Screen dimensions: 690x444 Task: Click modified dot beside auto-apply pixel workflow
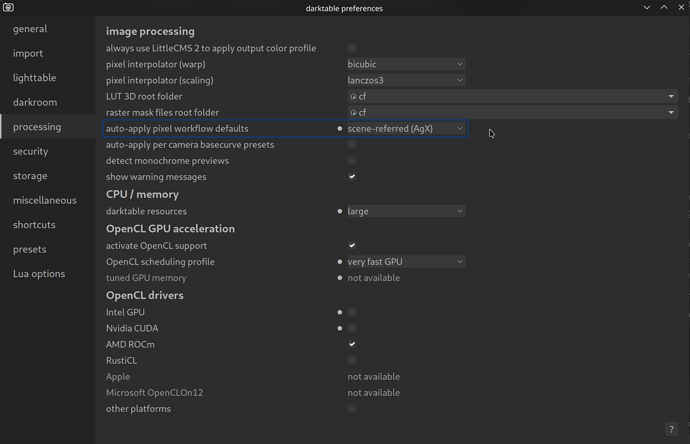(340, 129)
